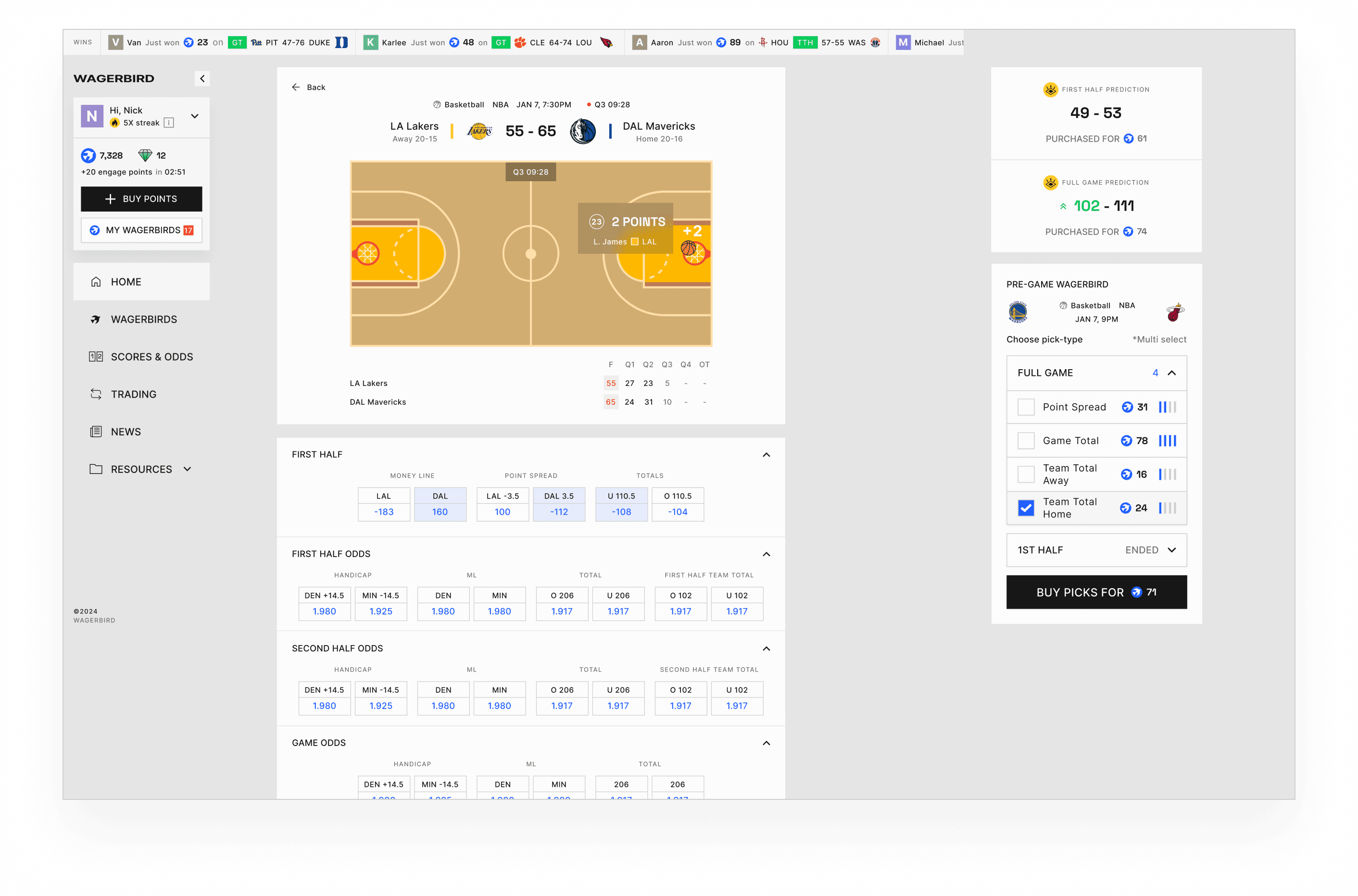Click the 2 Points L. James play popup
This screenshot has width=1358, height=896.
pos(625,229)
